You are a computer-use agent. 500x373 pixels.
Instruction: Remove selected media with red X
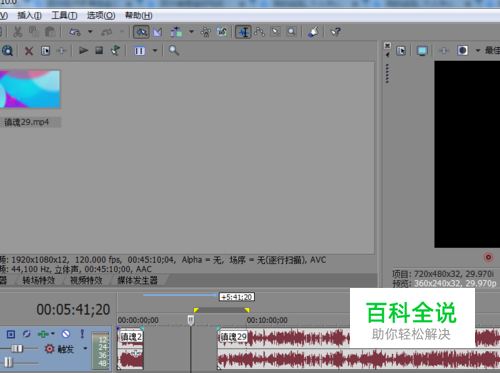tap(29, 51)
